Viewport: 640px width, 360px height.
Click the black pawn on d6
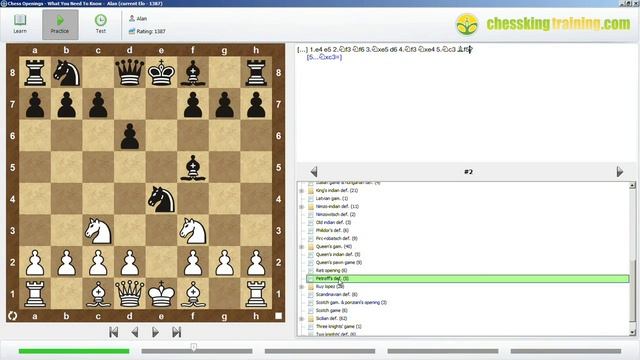(130, 136)
